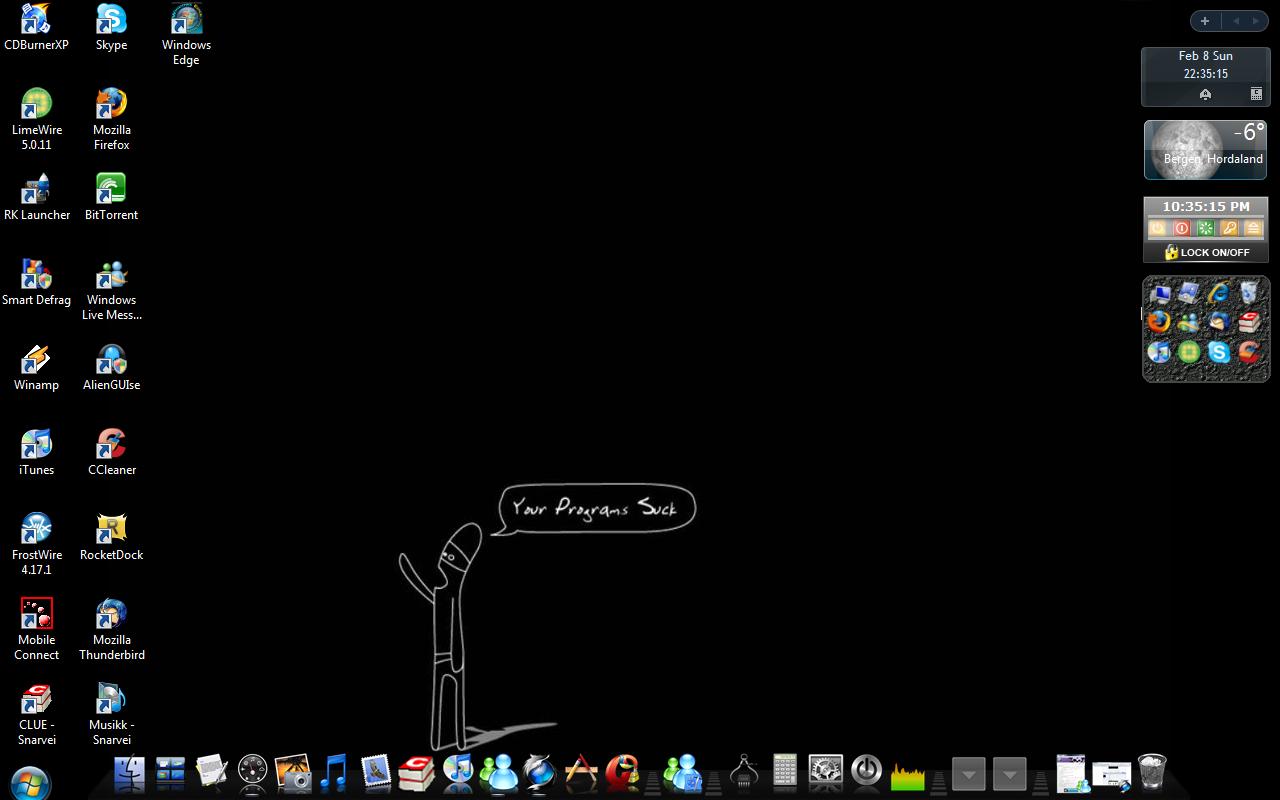Click the Windows Start orb
The width and height of the screenshot is (1280, 800).
29,782
